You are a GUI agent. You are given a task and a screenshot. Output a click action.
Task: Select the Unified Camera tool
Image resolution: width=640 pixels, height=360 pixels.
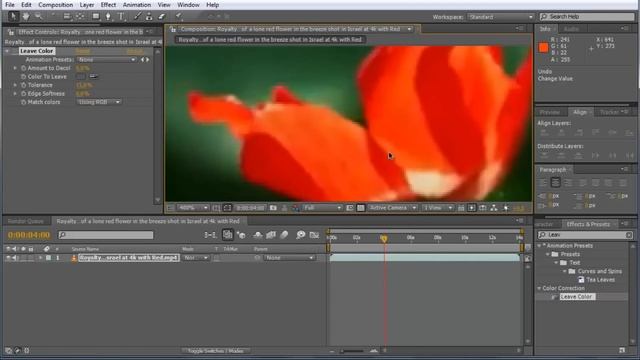point(67,16)
